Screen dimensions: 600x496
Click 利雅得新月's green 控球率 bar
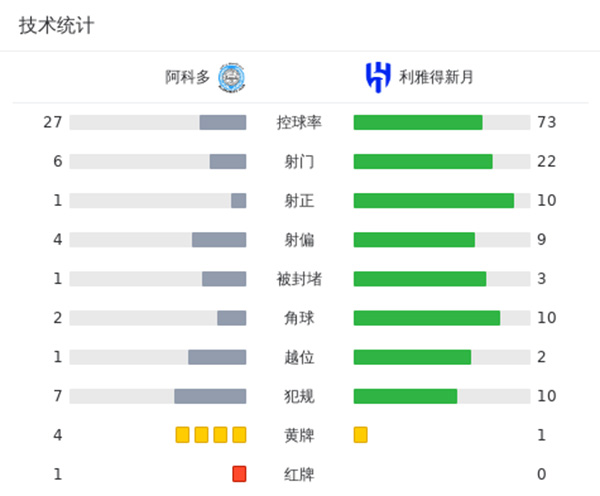pyautogui.click(x=418, y=122)
